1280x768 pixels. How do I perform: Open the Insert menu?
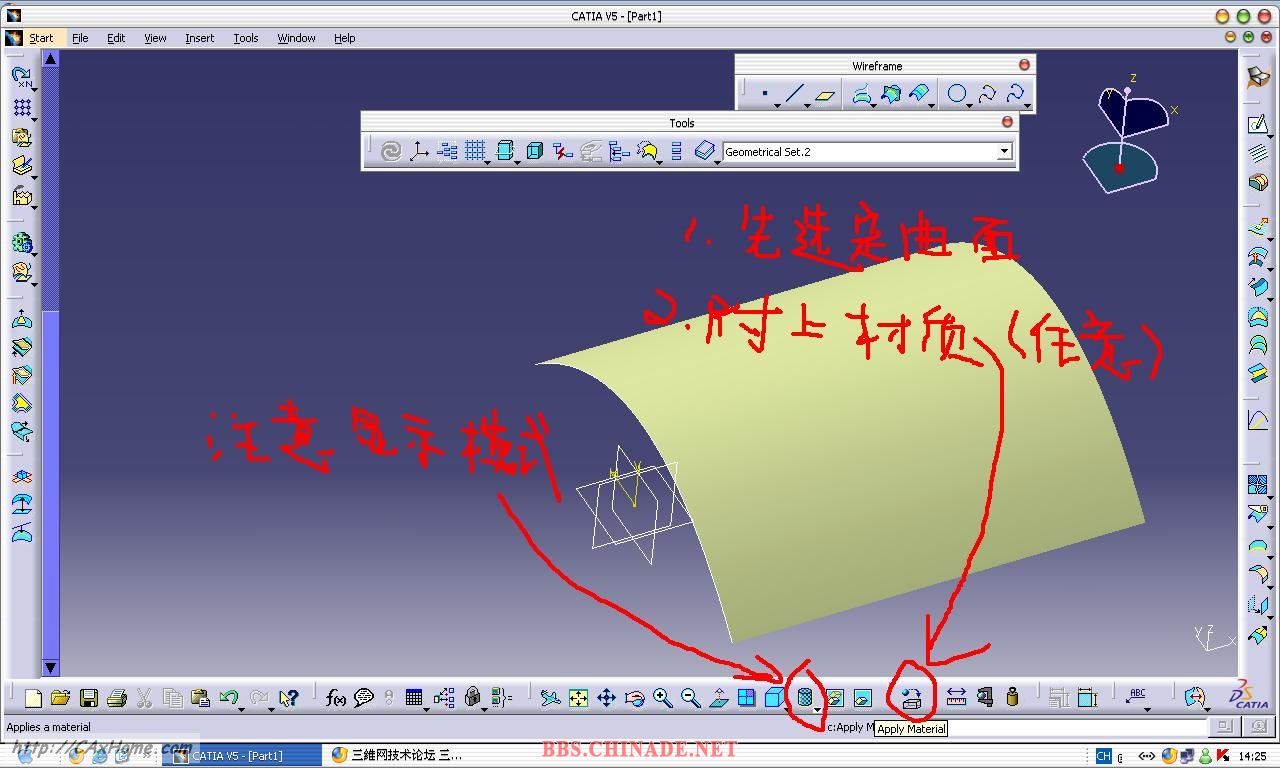point(199,38)
